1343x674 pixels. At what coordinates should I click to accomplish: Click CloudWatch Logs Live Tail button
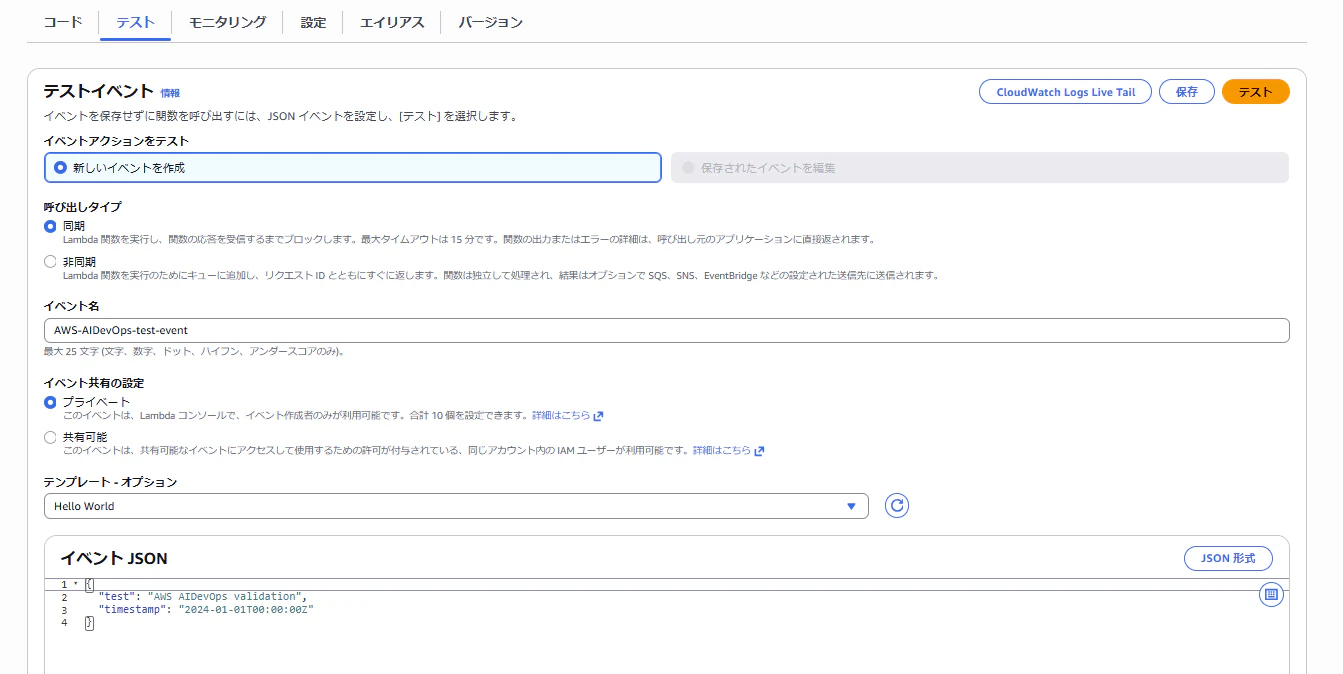pyautogui.click(x=1065, y=92)
